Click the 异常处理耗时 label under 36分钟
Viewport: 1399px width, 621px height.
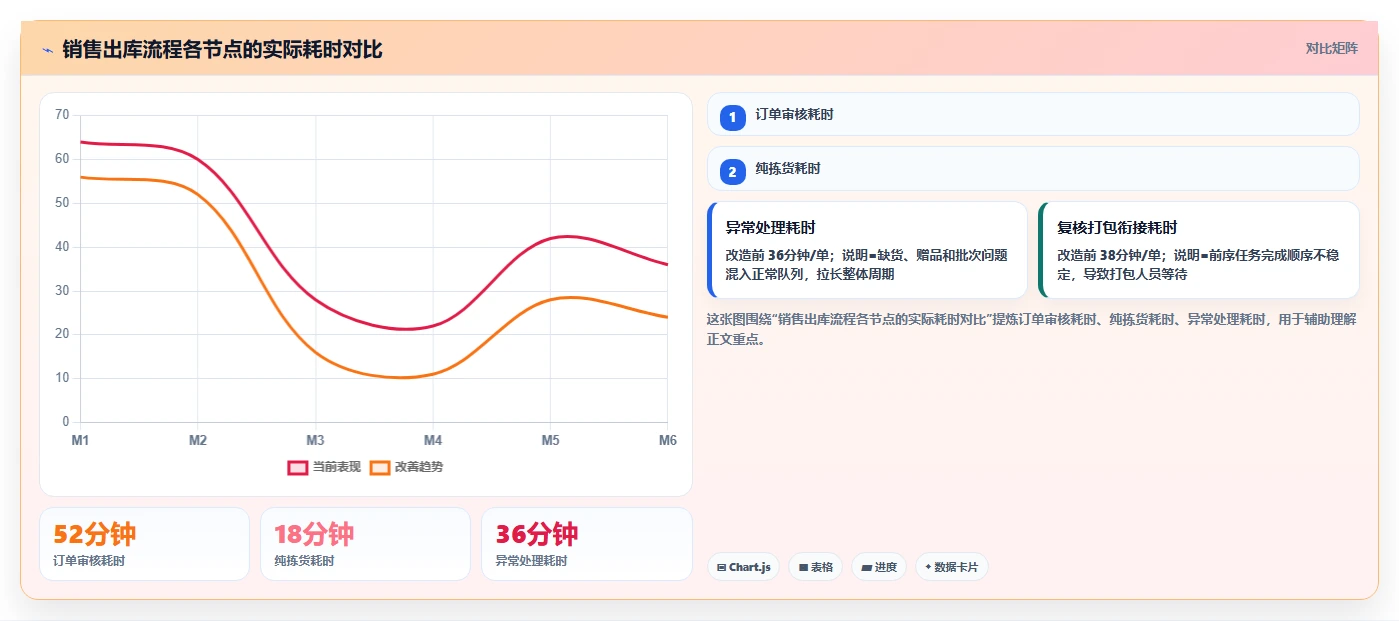coord(531,561)
